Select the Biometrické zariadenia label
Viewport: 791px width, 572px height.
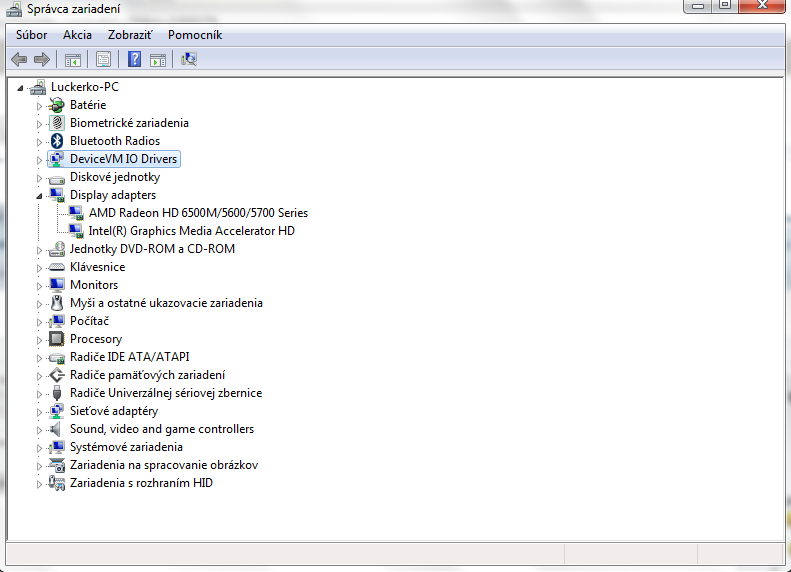coord(129,123)
